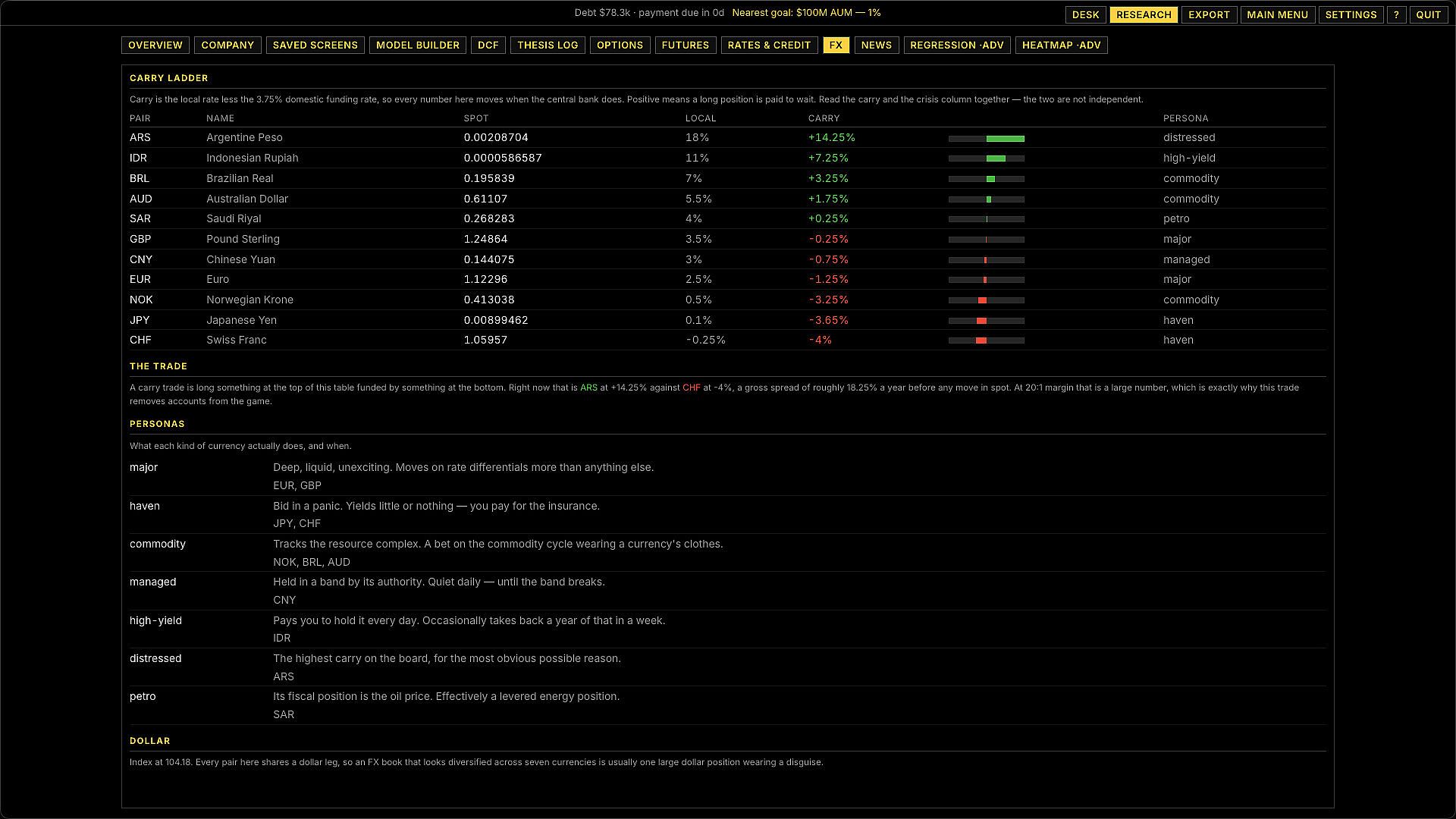The image size is (1456, 819).
Task: Click the haven persona definition label
Action: (144, 506)
